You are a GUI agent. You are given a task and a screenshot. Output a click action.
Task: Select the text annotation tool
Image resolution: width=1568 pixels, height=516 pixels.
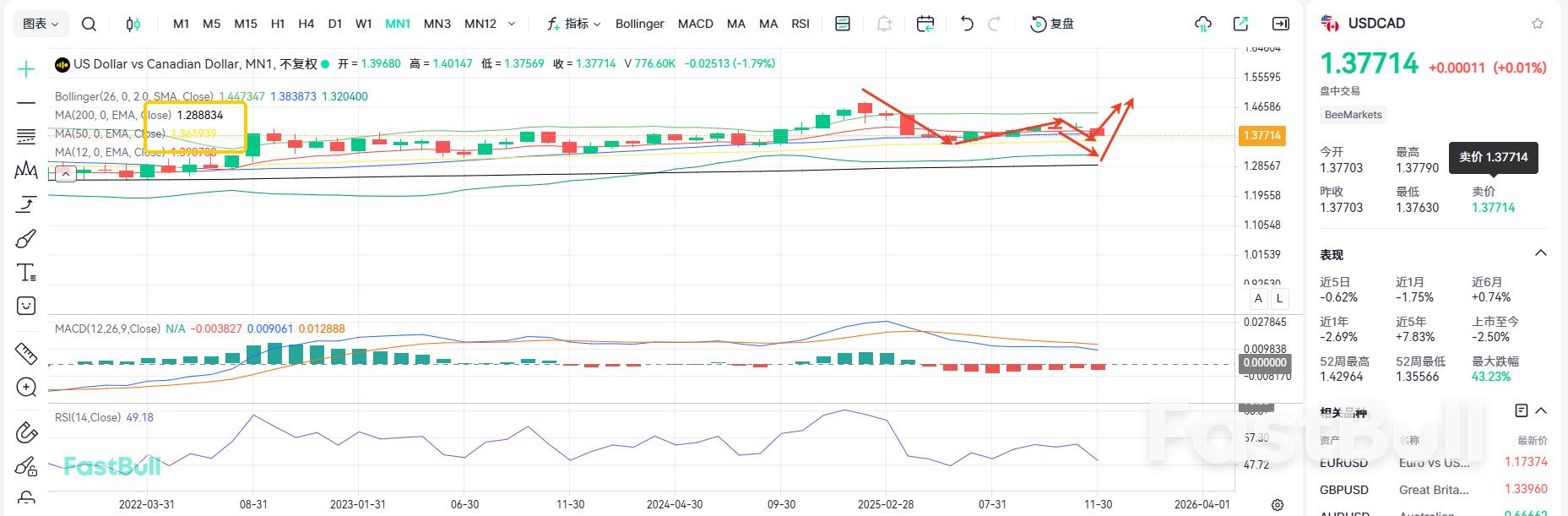(26, 272)
